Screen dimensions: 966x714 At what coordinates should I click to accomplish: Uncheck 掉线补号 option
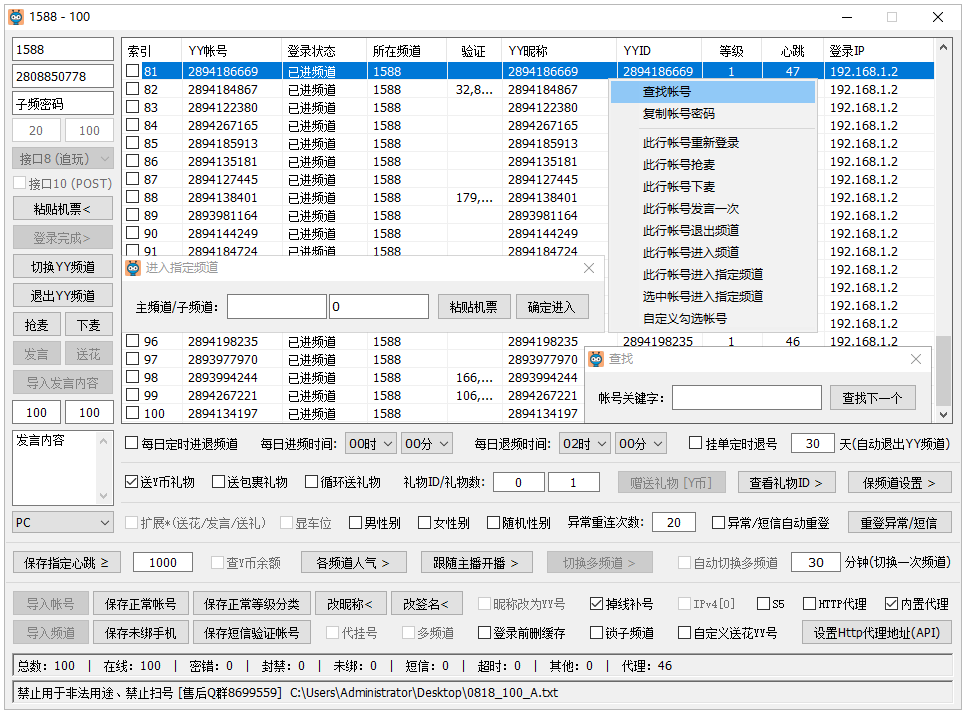point(596,604)
